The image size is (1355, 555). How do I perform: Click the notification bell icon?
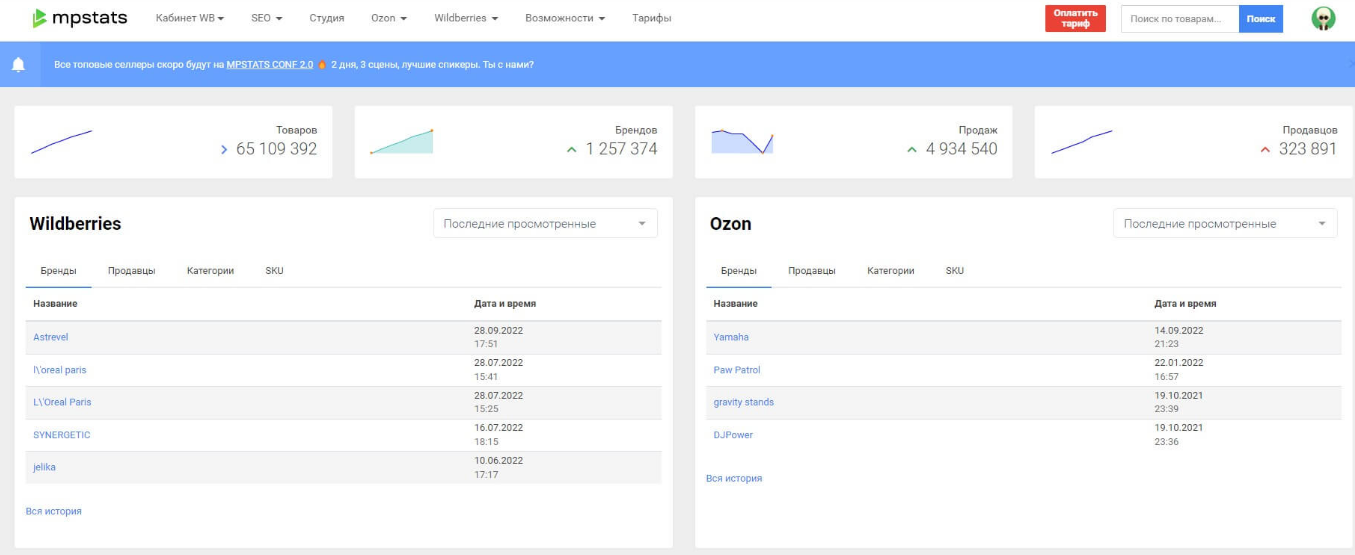[x=18, y=65]
